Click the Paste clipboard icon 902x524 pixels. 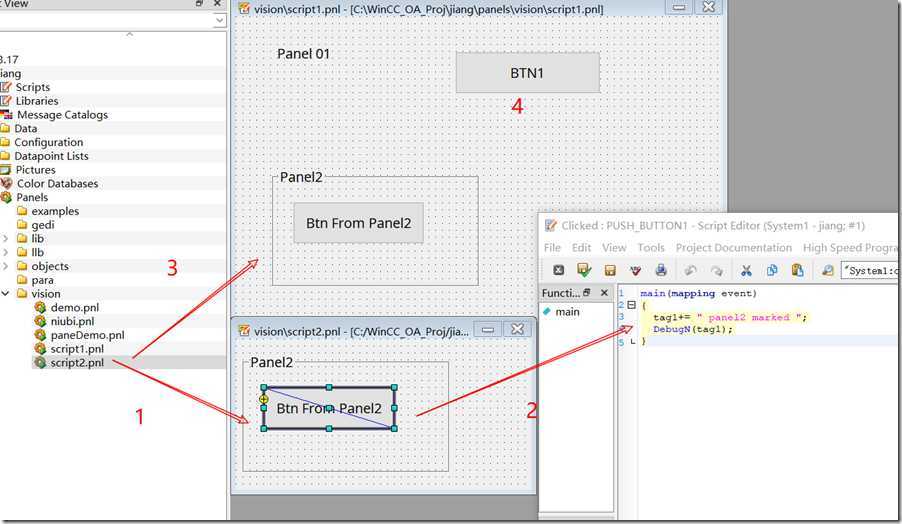(x=797, y=270)
